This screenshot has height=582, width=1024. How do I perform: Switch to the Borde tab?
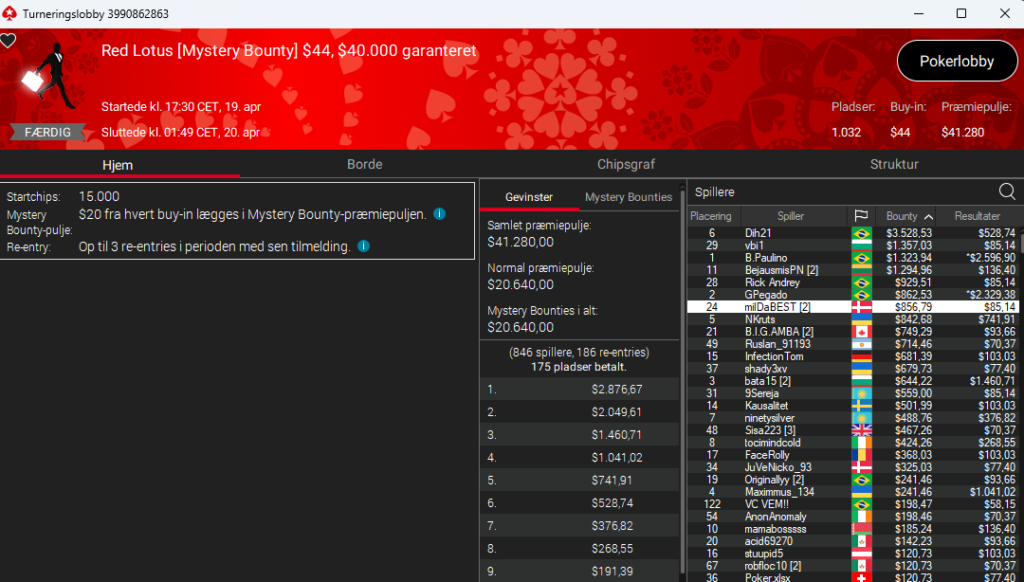[x=364, y=164]
